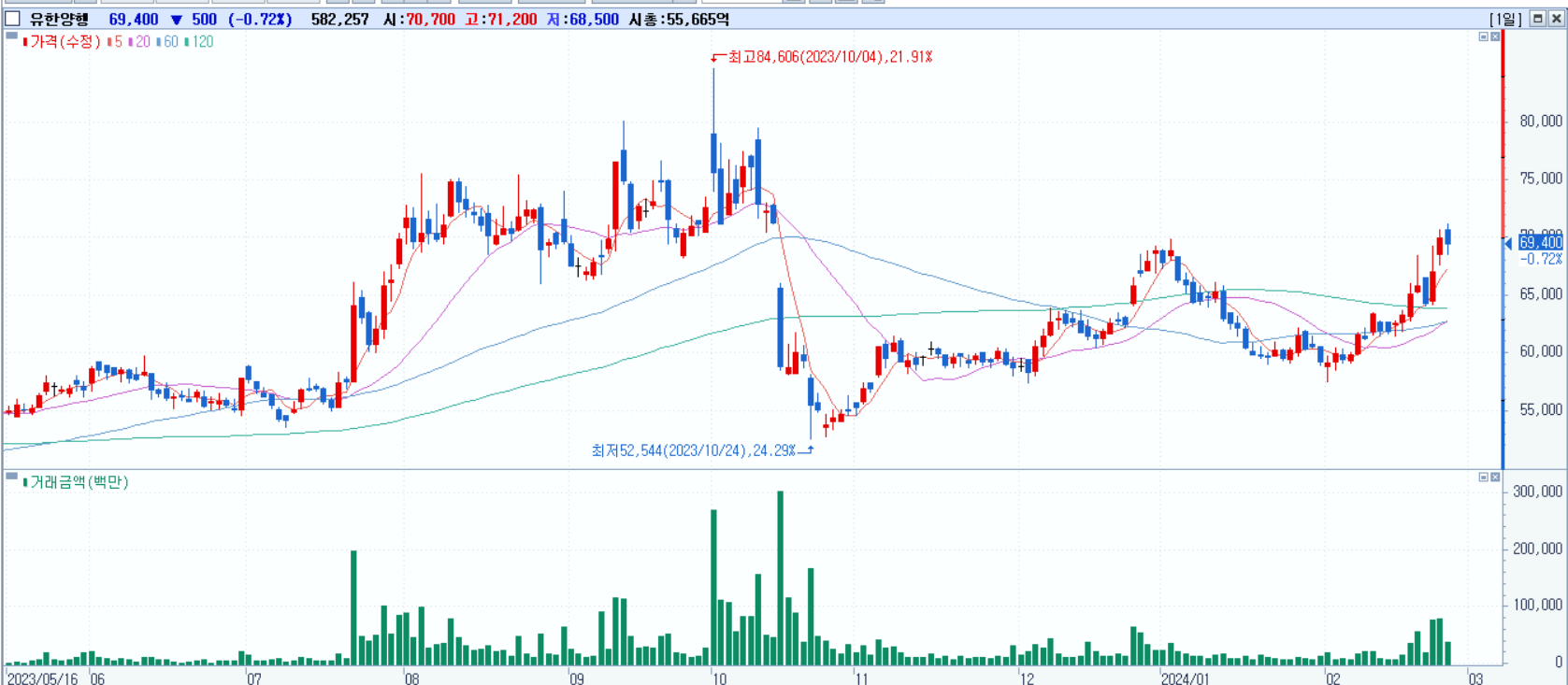The height and width of the screenshot is (685, 1568).
Task: Click the volume figure 582,257
Action: [x=339, y=19]
